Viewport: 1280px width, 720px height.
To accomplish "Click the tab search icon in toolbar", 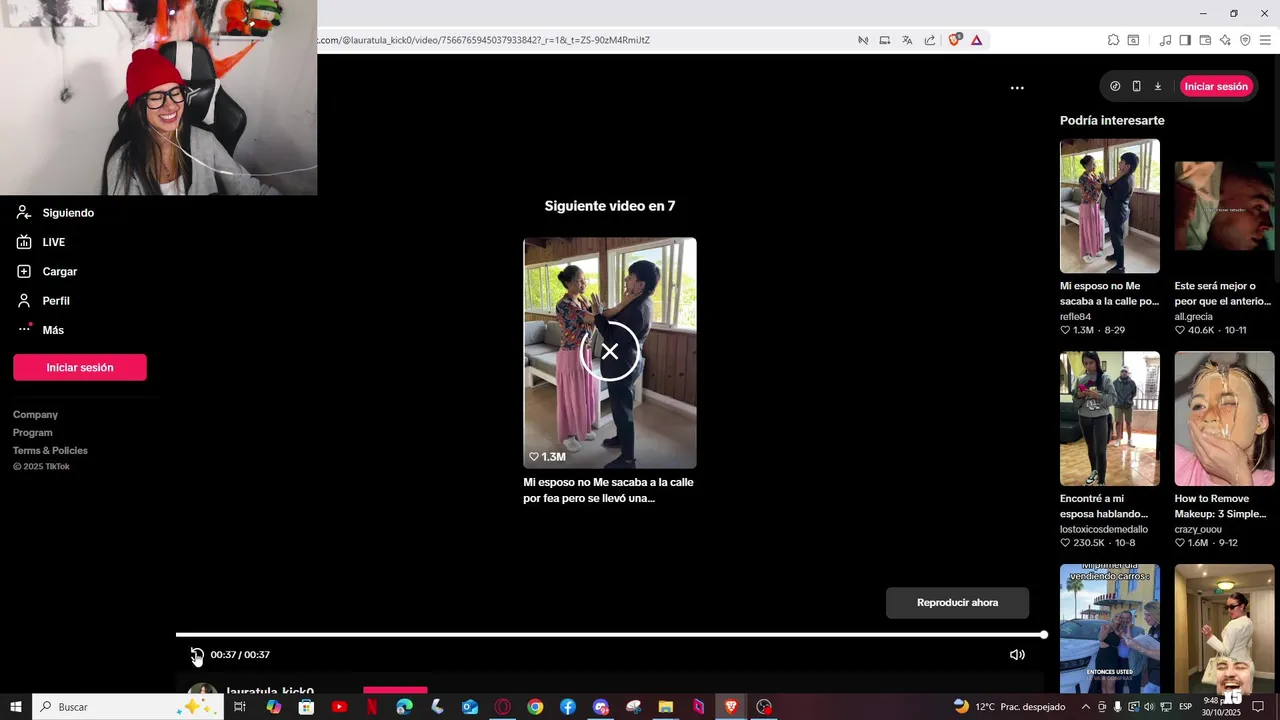I will click(1133, 40).
